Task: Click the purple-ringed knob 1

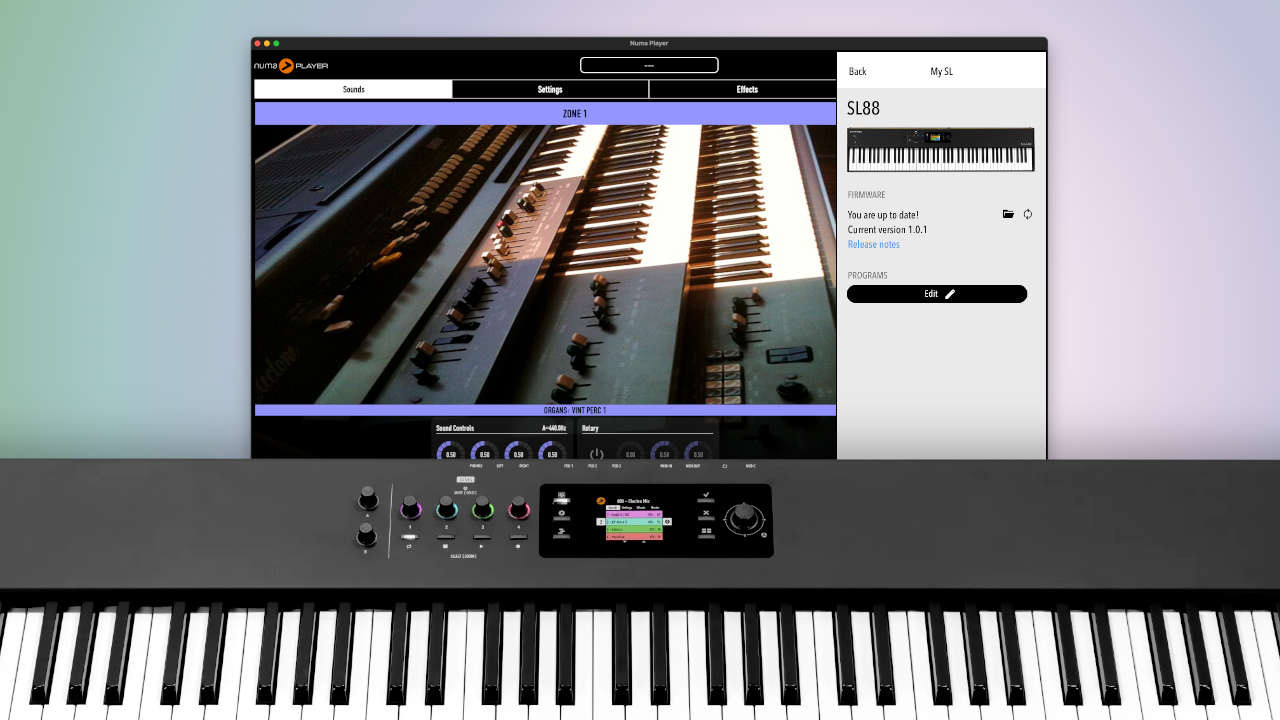Action: (411, 506)
